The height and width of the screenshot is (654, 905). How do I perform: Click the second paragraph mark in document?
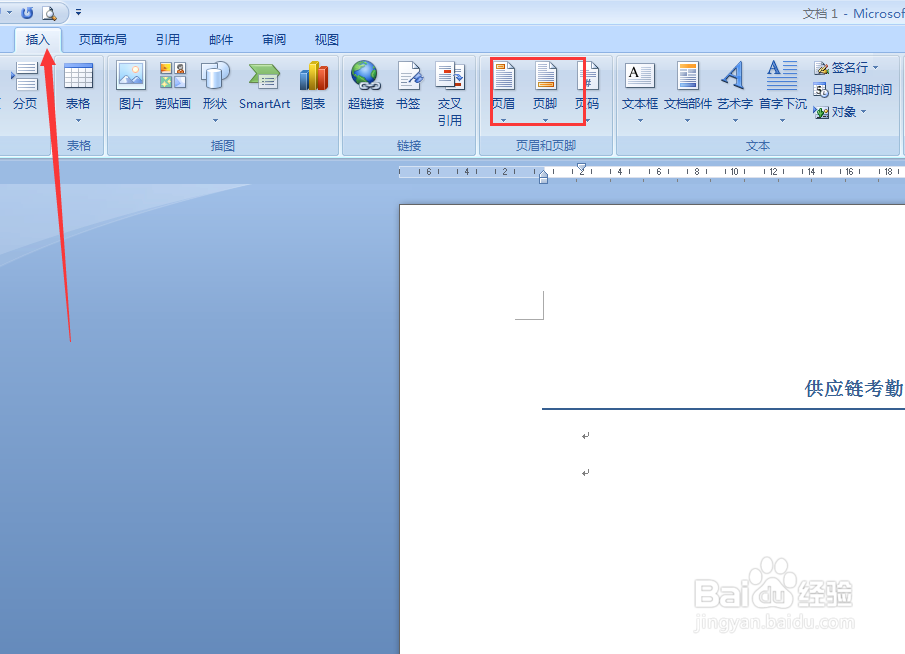pyautogui.click(x=586, y=473)
